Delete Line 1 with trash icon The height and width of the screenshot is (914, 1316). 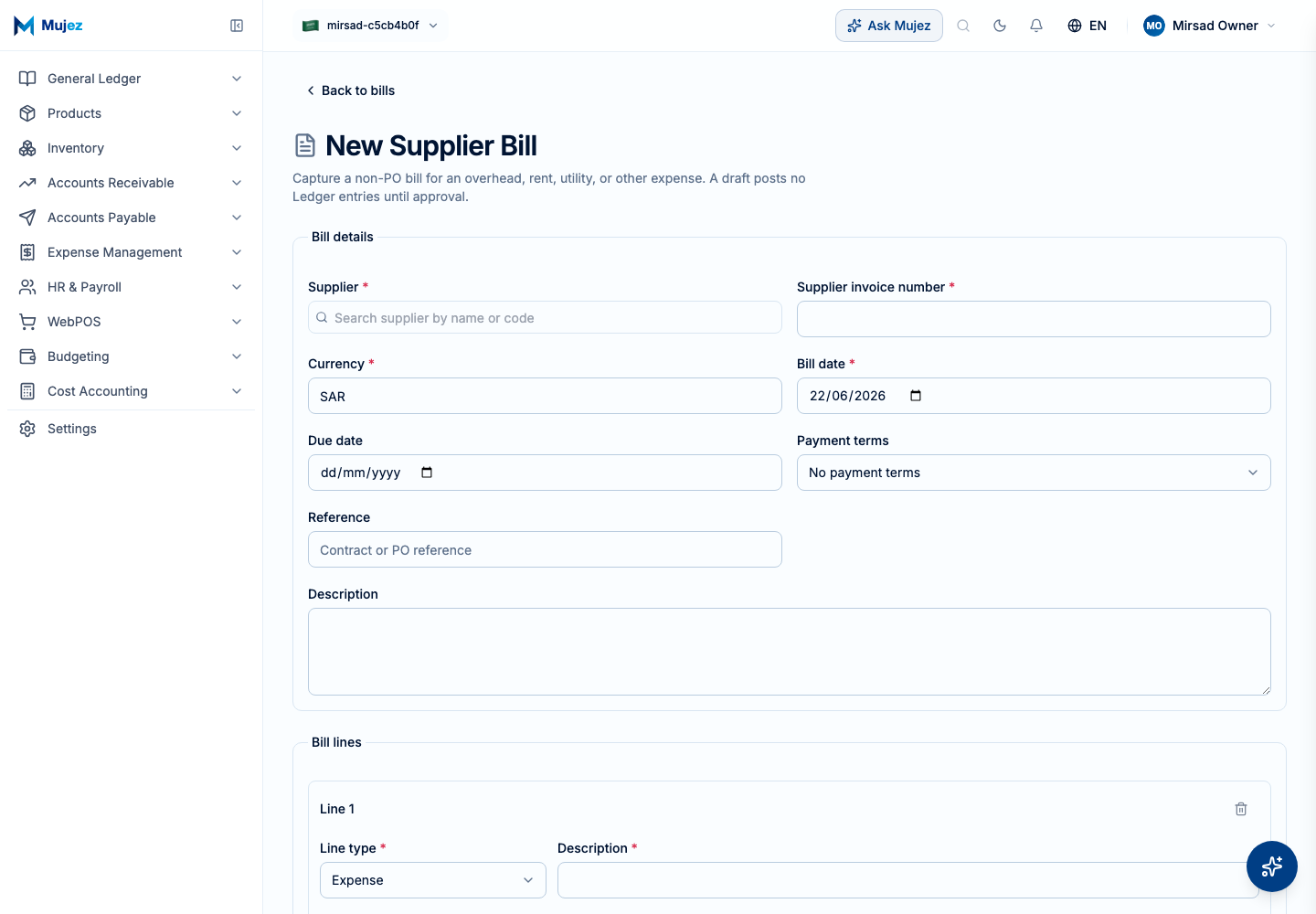click(x=1241, y=809)
